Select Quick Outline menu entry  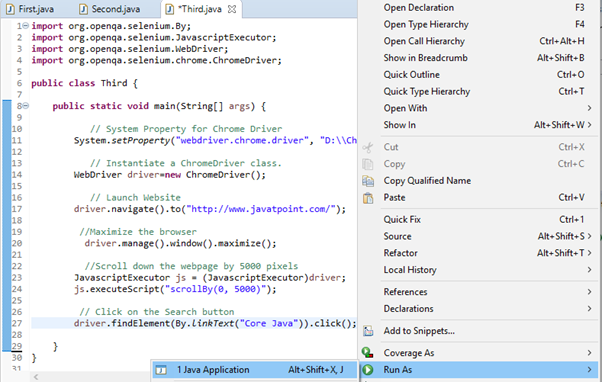pos(479,74)
